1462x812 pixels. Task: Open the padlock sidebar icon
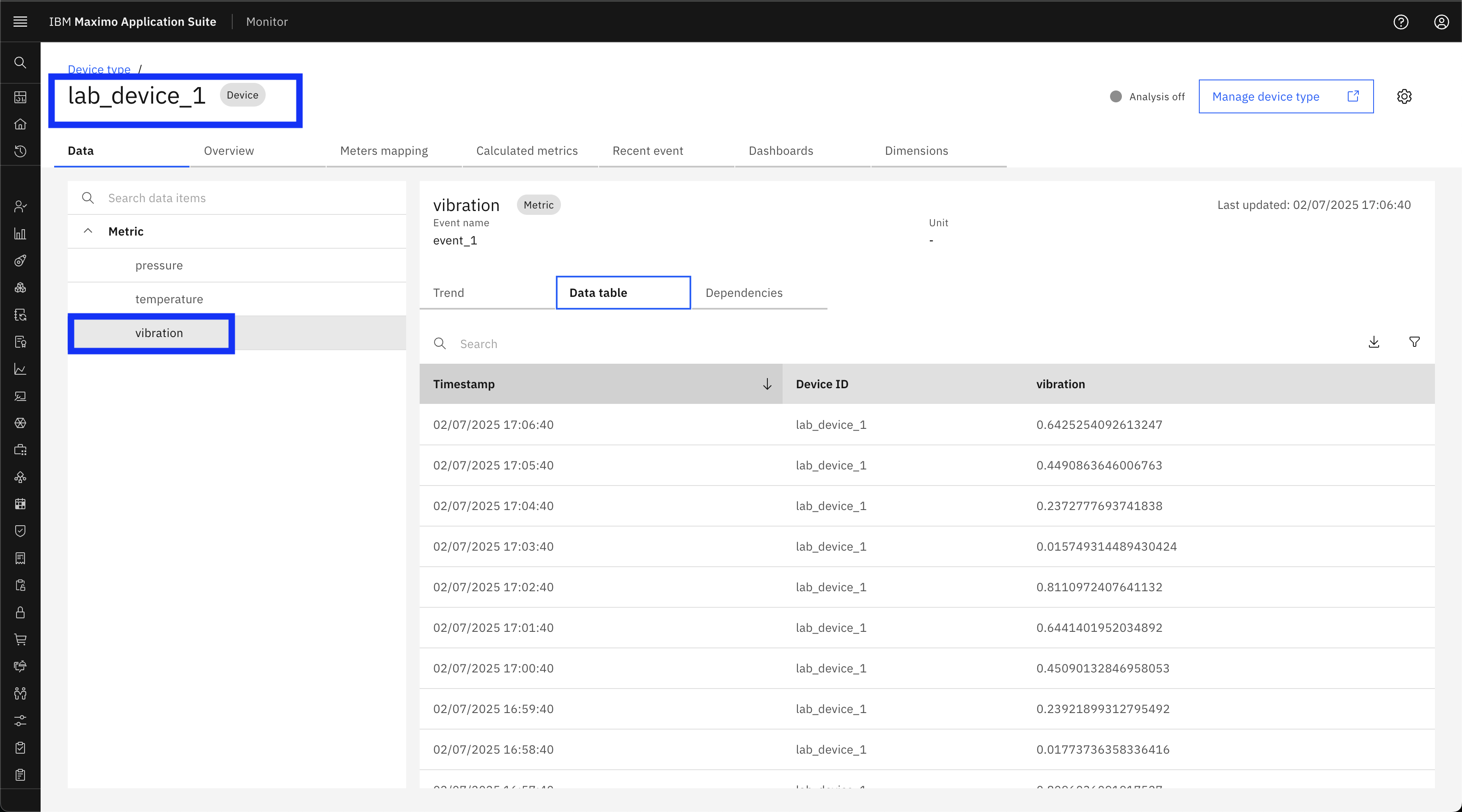tap(20, 612)
